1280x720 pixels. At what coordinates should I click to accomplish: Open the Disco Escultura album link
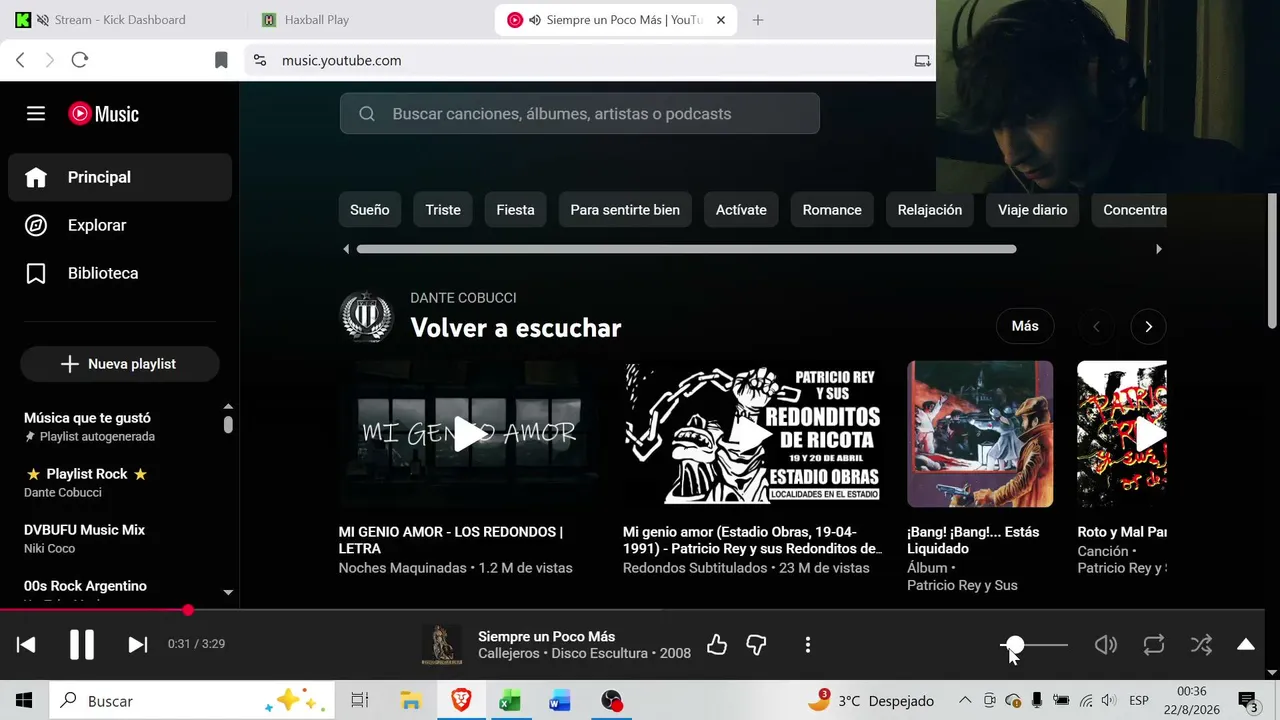pos(600,654)
